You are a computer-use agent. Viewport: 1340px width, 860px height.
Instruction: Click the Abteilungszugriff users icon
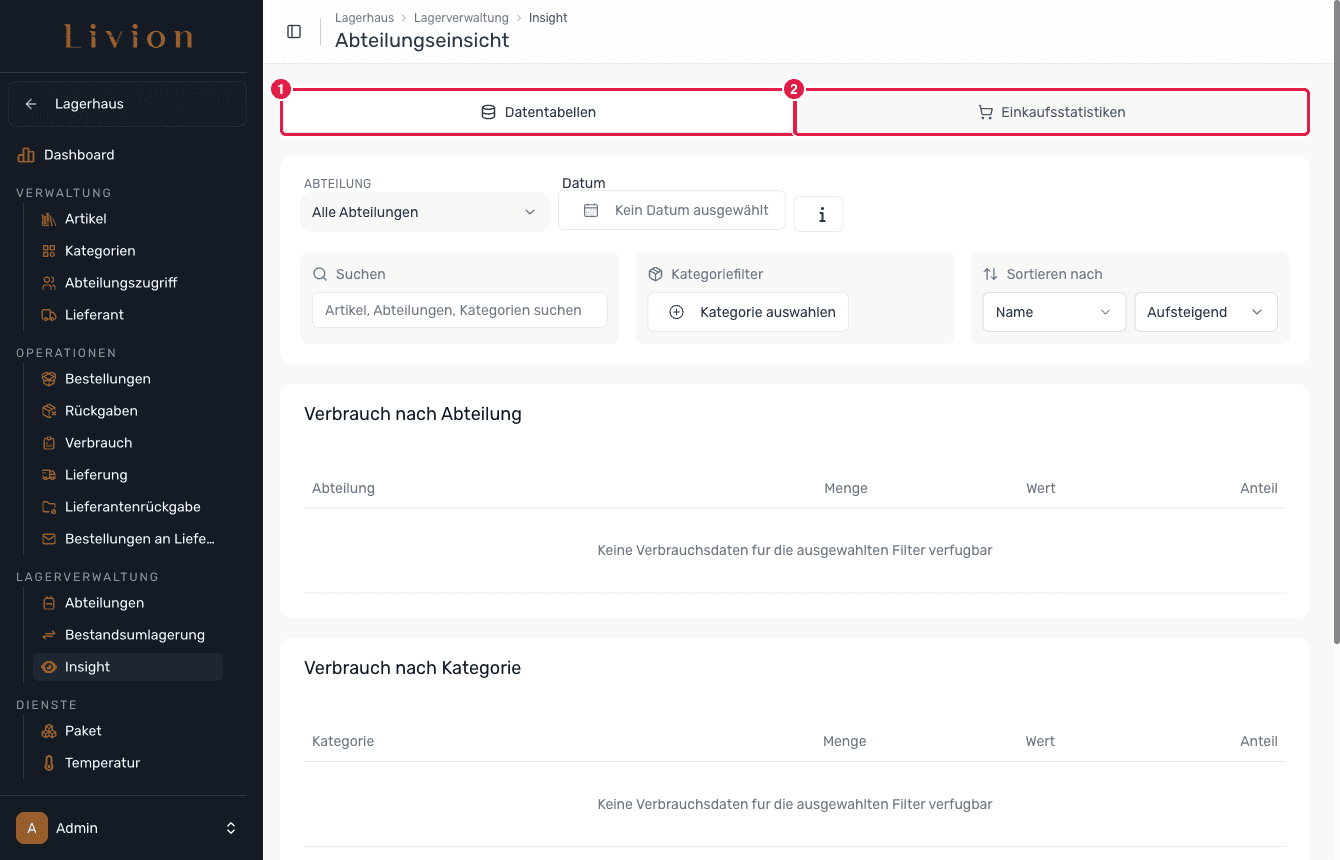pyautogui.click(x=49, y=283)
